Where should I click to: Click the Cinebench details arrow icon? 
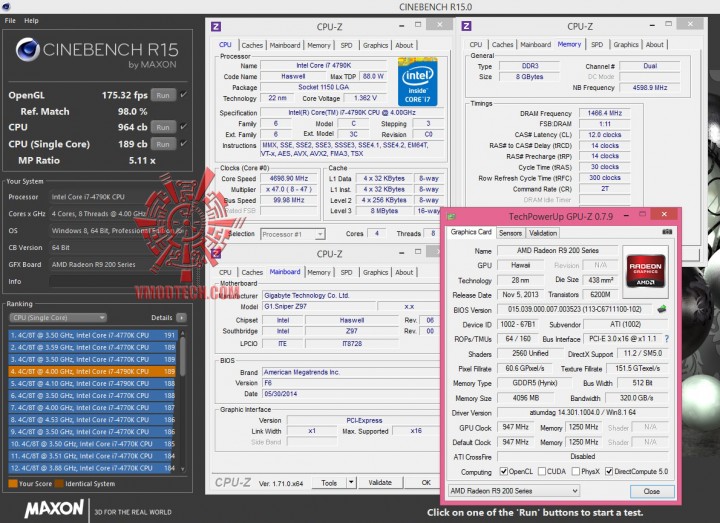(x=182, y=318)
